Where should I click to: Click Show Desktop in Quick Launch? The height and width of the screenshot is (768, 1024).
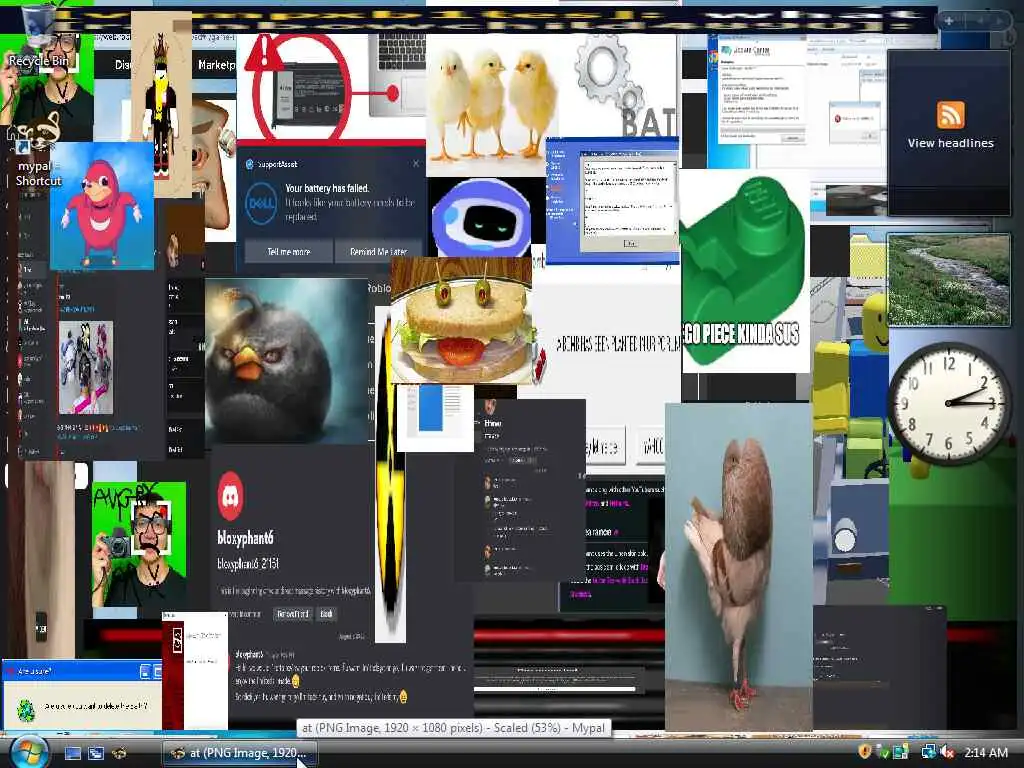click(72, 753)
